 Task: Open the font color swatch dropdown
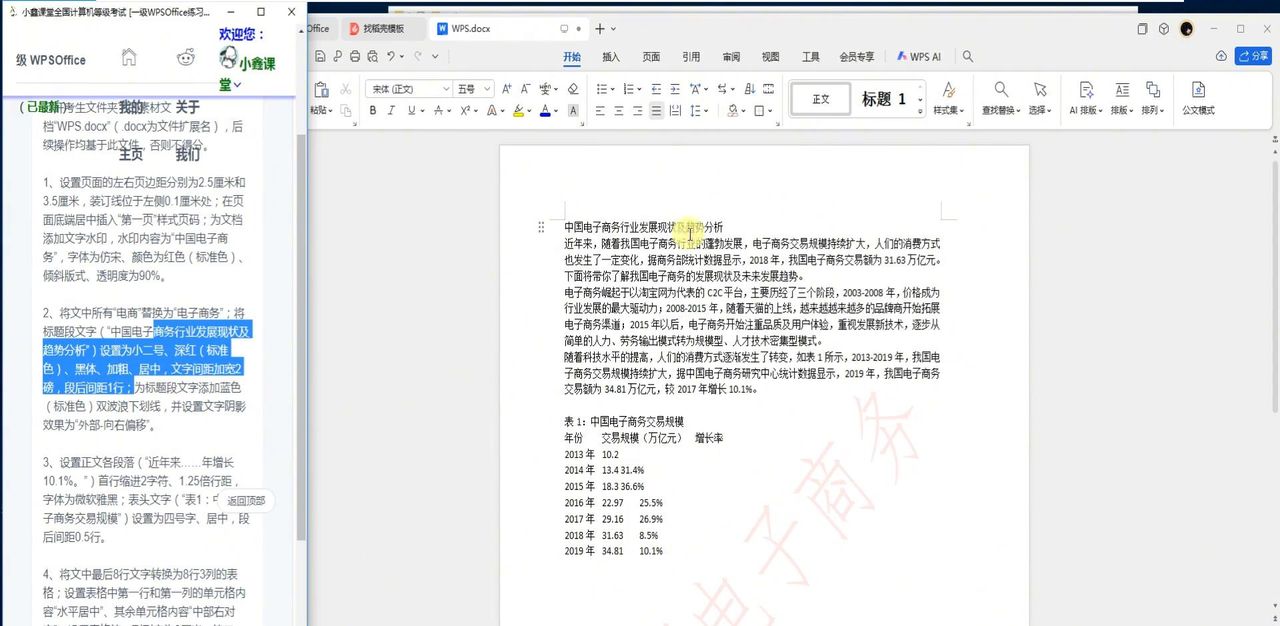554,109
